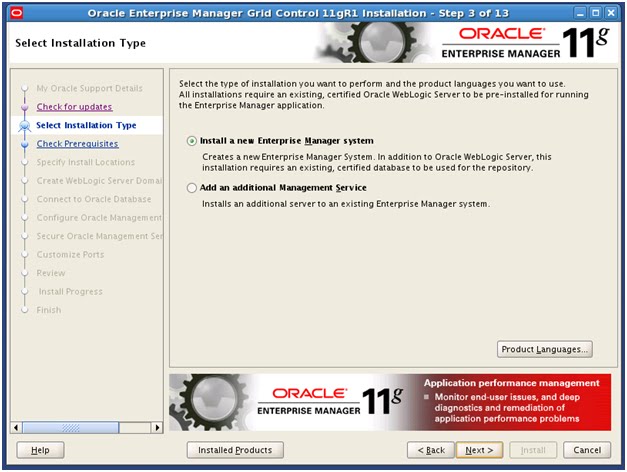Go back with the Back button
Image resolution: width=627 pixels, height=472 pixels.
pyautogui.click(x=431, y=450)
